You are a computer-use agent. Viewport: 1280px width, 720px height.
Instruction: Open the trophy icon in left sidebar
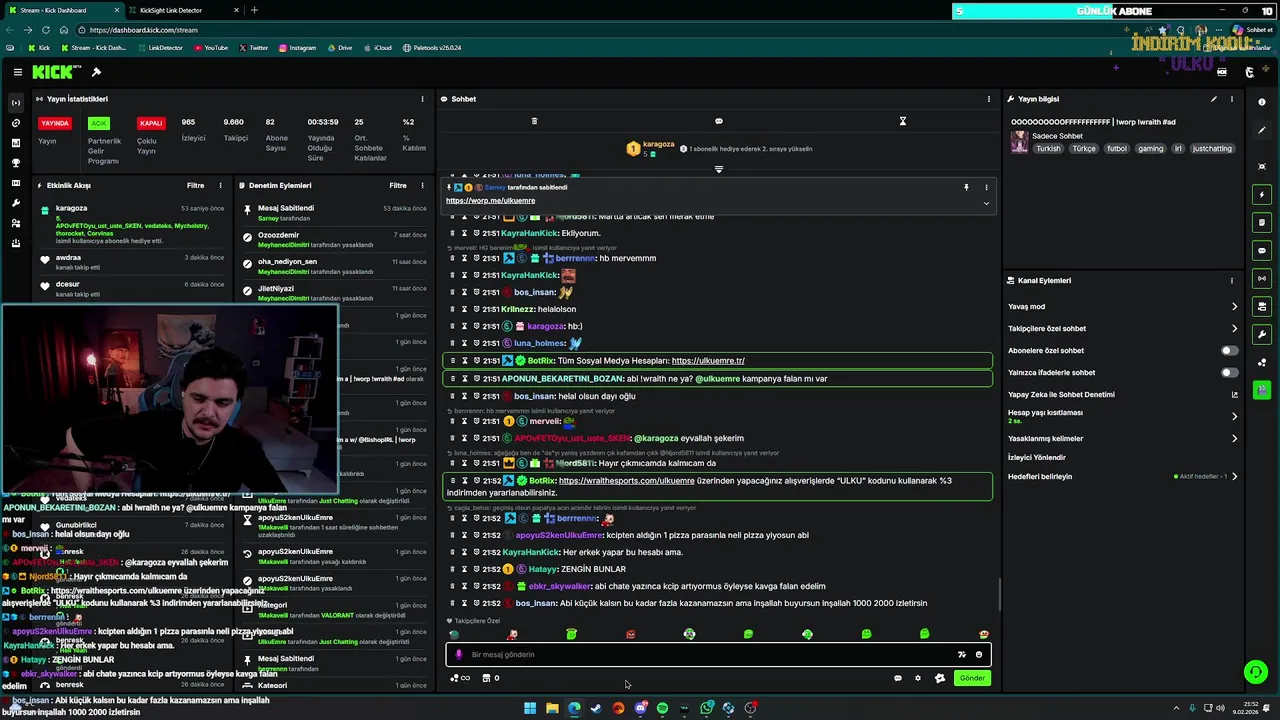15,163
